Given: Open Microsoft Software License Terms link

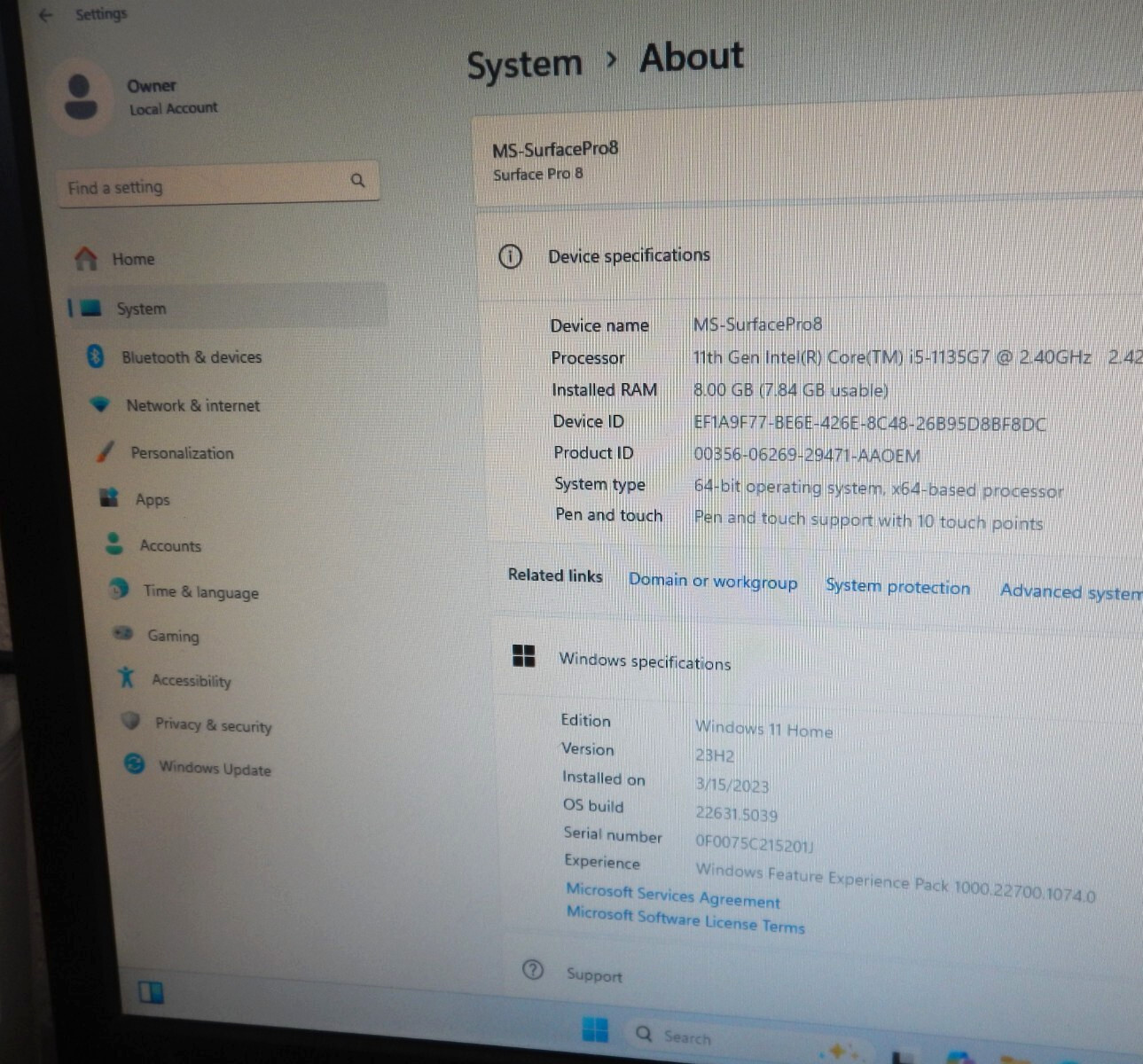Looking at the screenshot, I should [x=685, y=919].
